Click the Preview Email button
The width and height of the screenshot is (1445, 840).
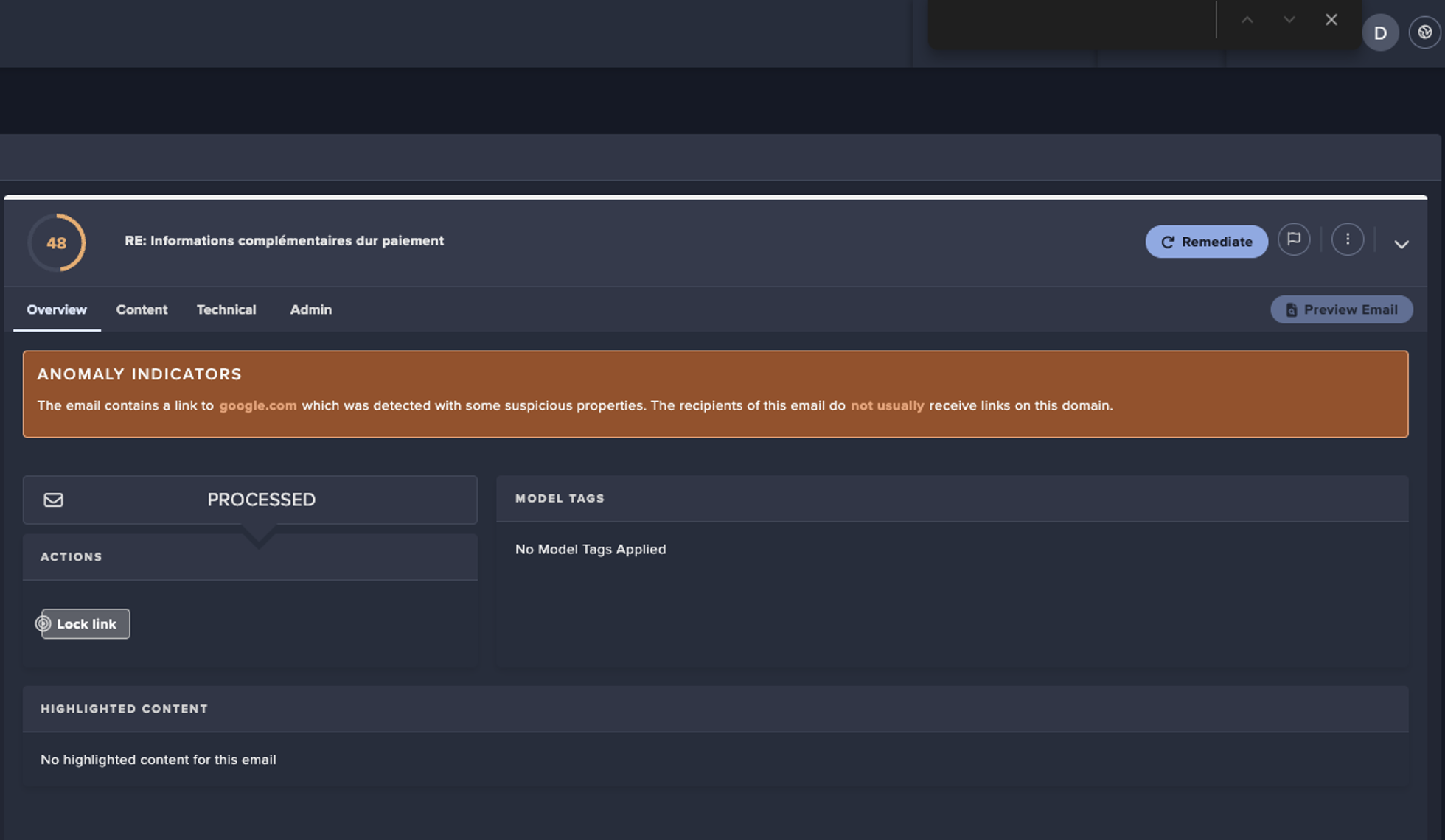coord(1341,309)
